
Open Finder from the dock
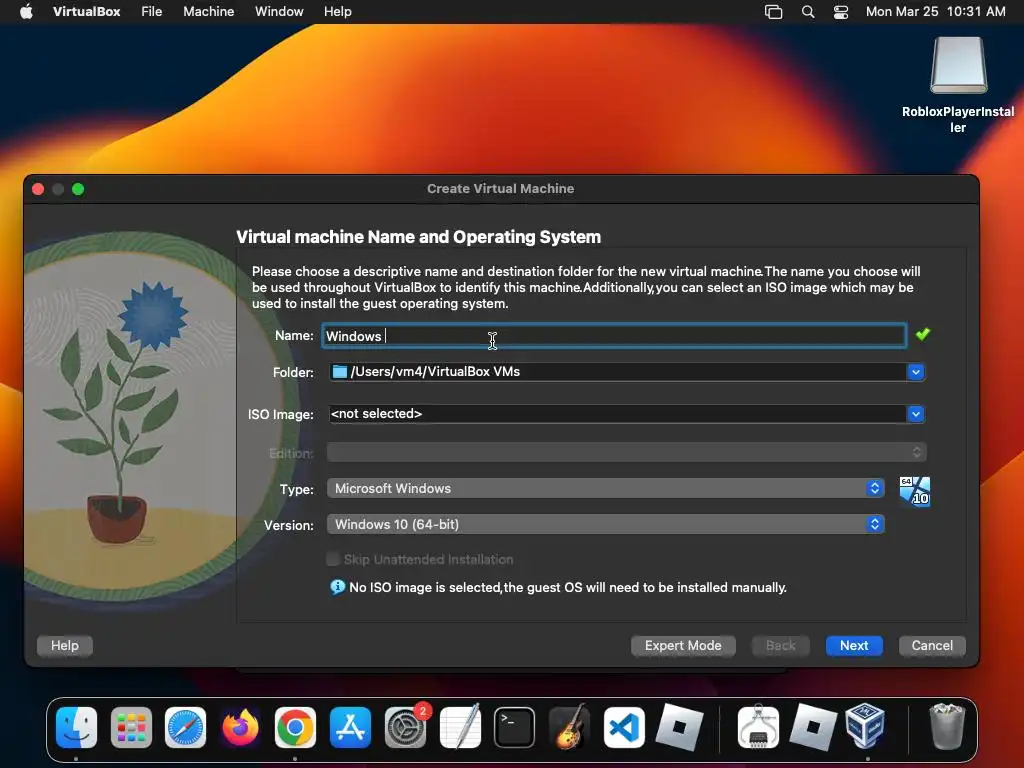(x=76, y=727)
